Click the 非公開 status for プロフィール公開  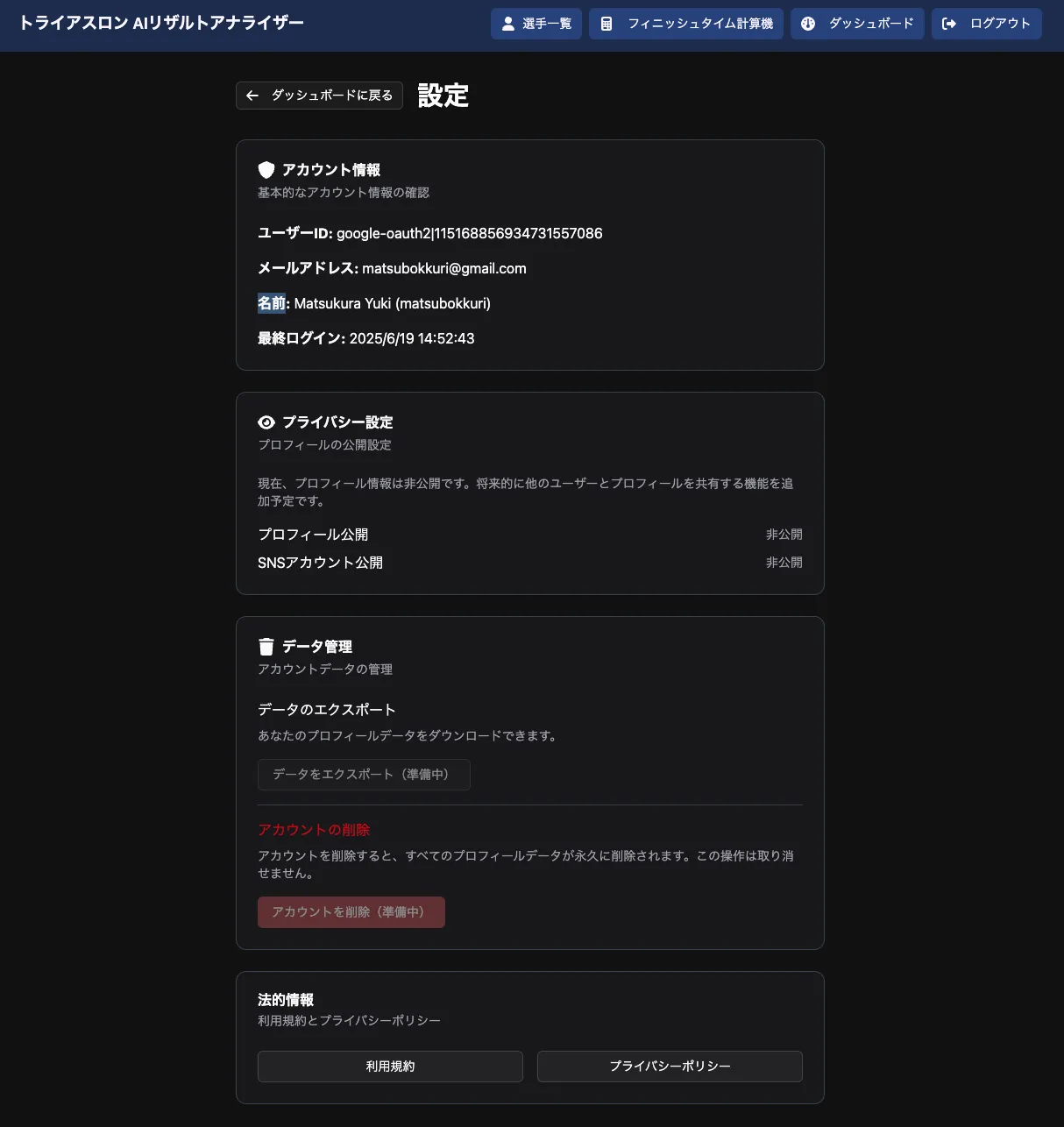point(784,535)
